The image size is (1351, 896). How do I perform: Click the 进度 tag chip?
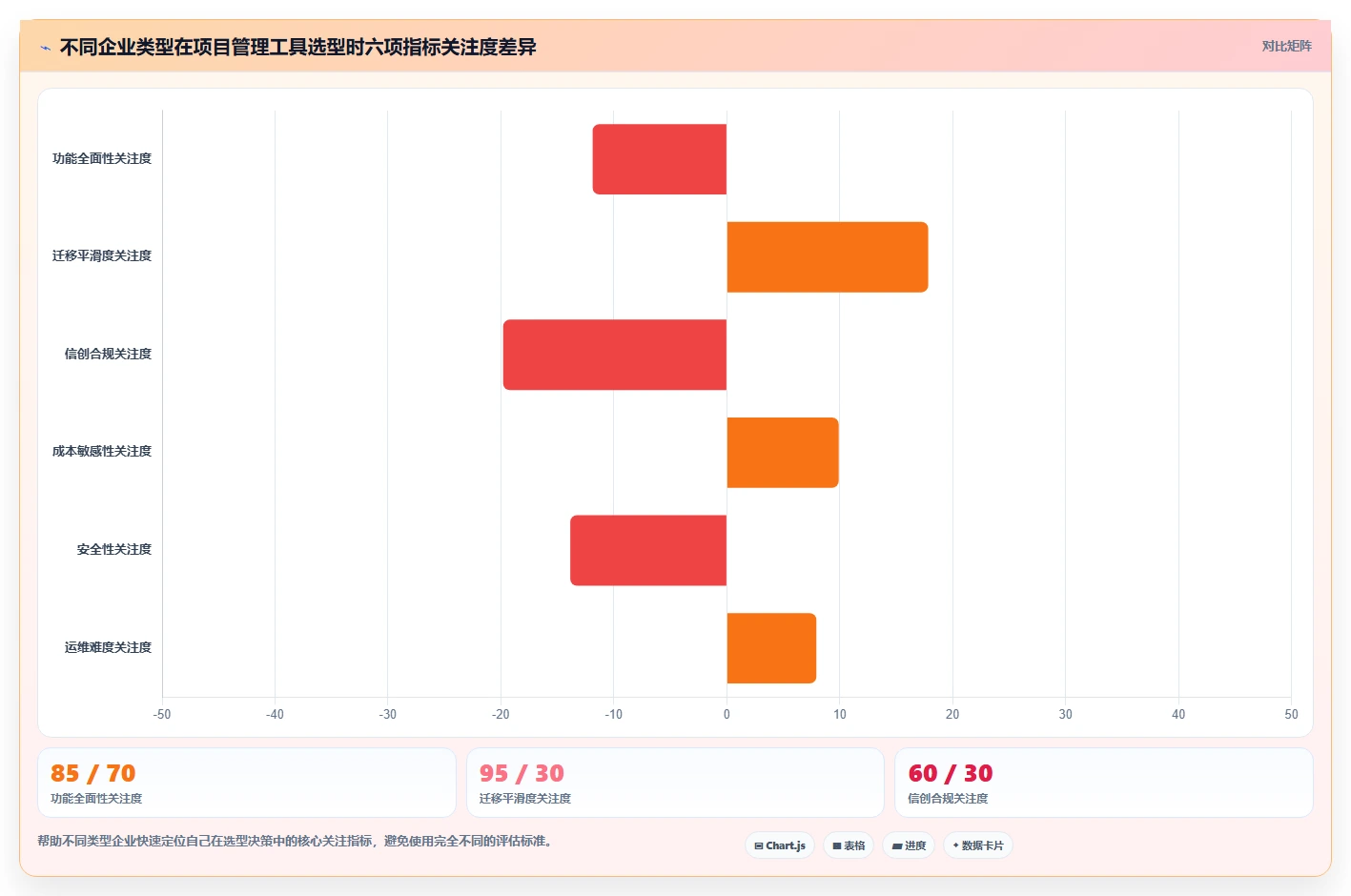tap(909, 845)
